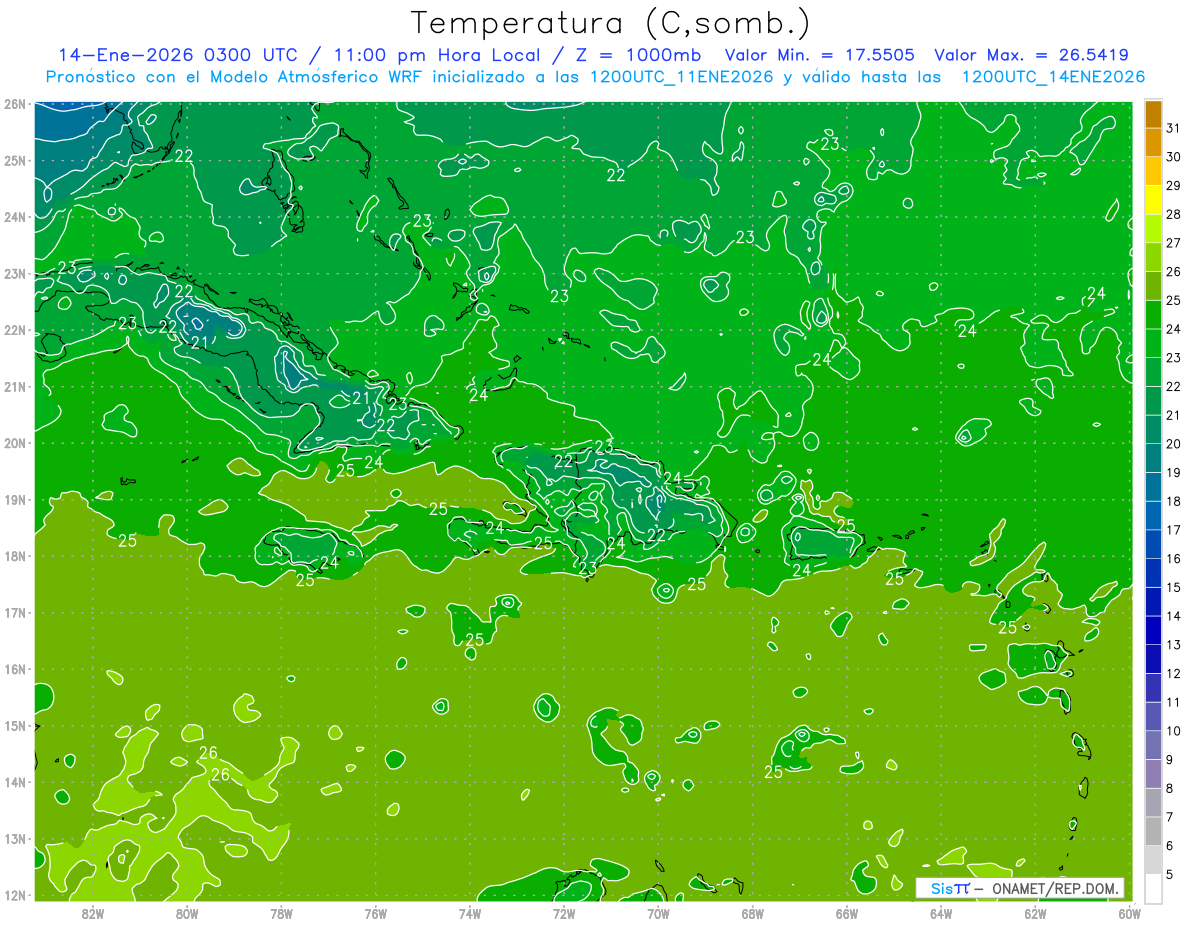Click the '26N' latitude axis label

(x=15, y=104)
